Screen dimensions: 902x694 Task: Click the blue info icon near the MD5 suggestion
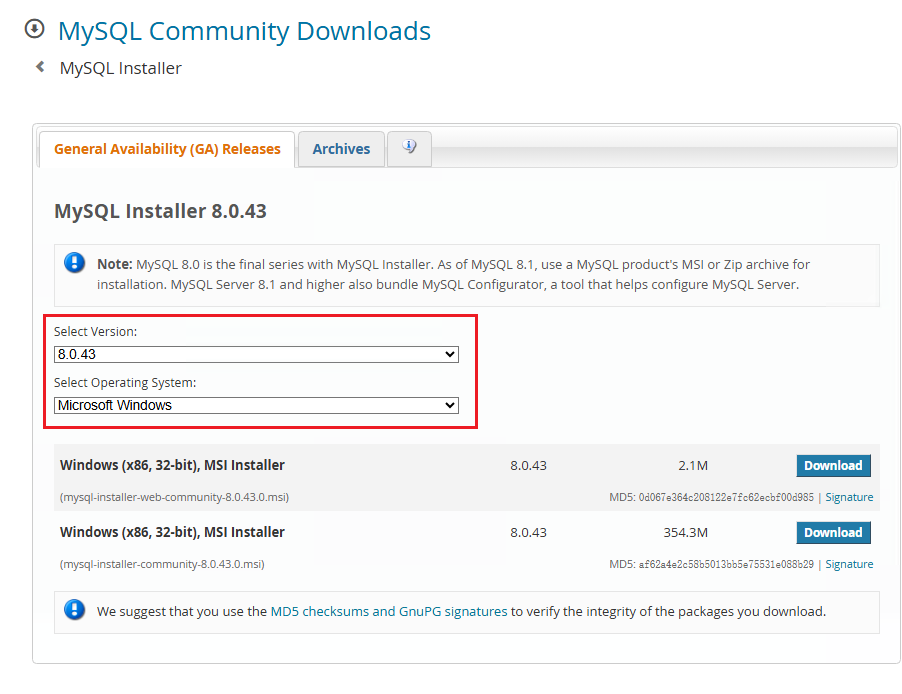coord(73,609)
